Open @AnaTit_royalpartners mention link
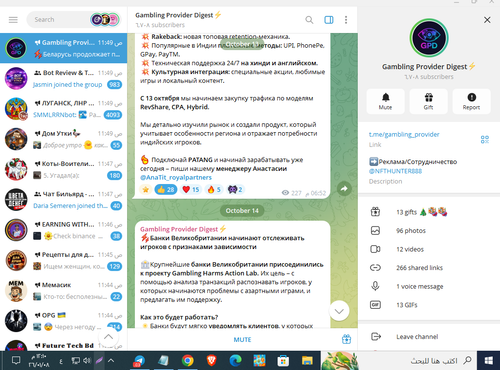 [176, 177]
